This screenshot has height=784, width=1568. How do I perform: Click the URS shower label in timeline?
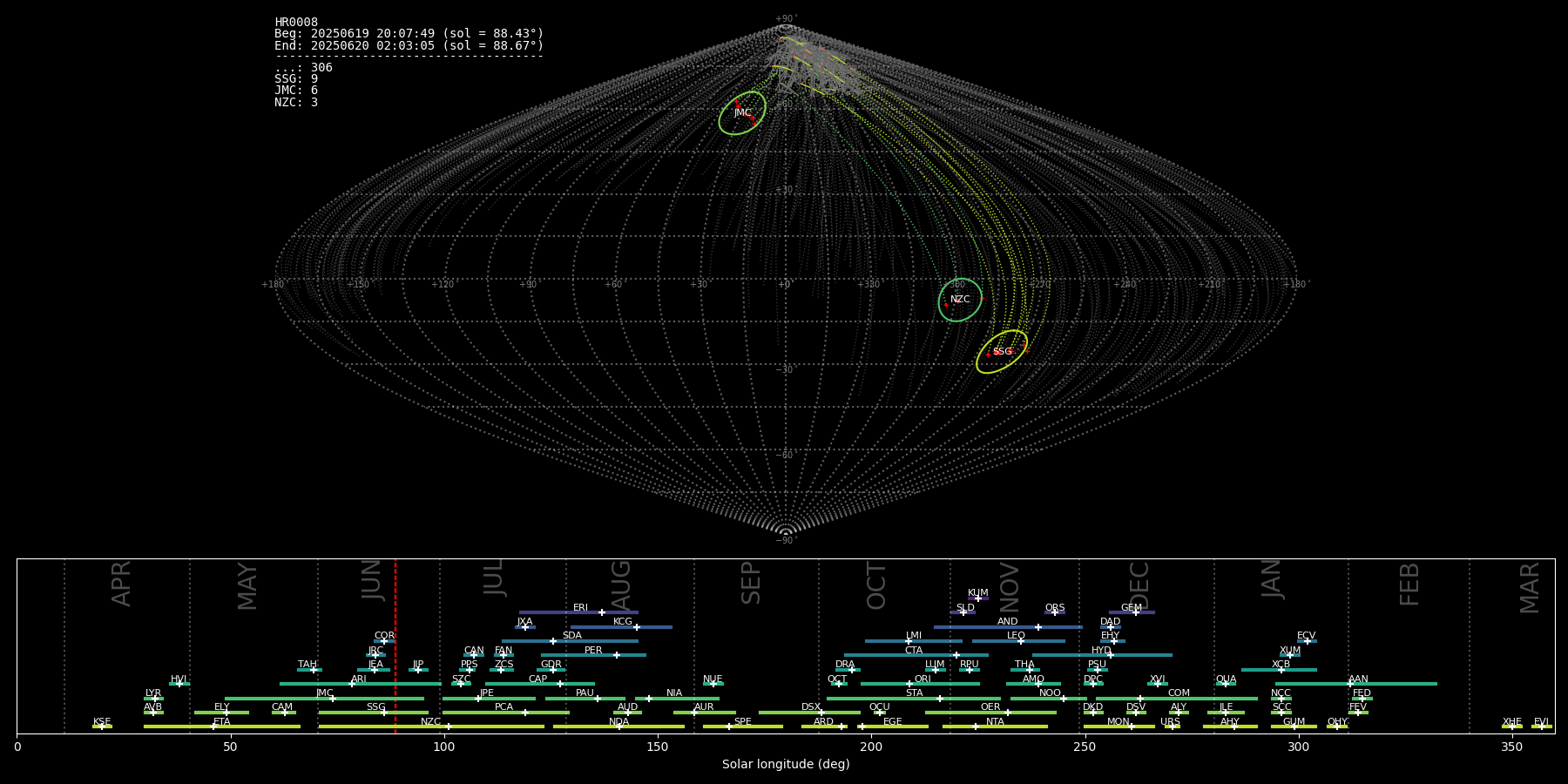click(x=1170, y=722)
